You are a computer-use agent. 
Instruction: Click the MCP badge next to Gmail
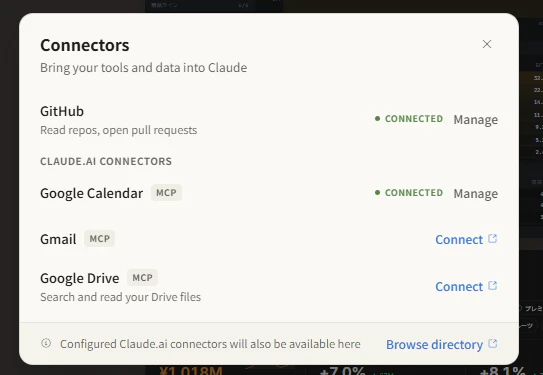pos(99,239)
